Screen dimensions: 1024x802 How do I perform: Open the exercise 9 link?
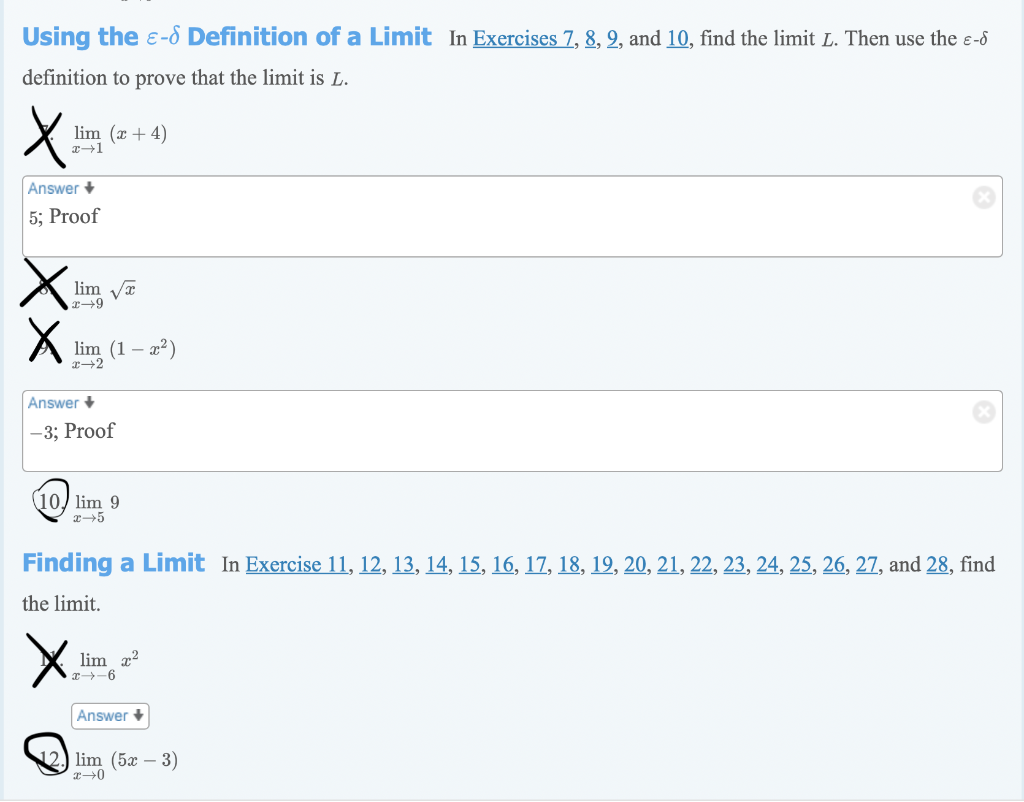point(611,38)
